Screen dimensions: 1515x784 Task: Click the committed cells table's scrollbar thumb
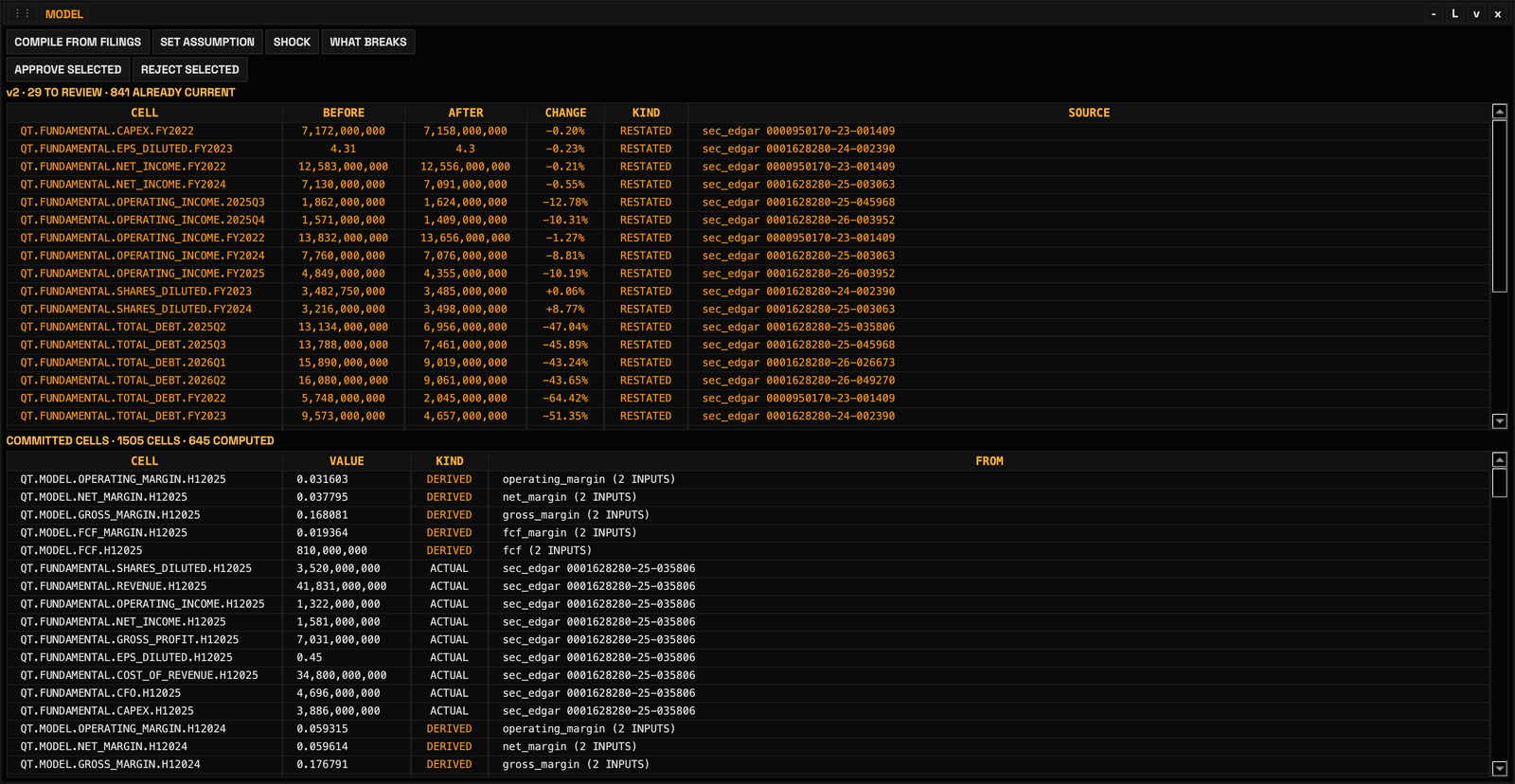point(1500,483)
